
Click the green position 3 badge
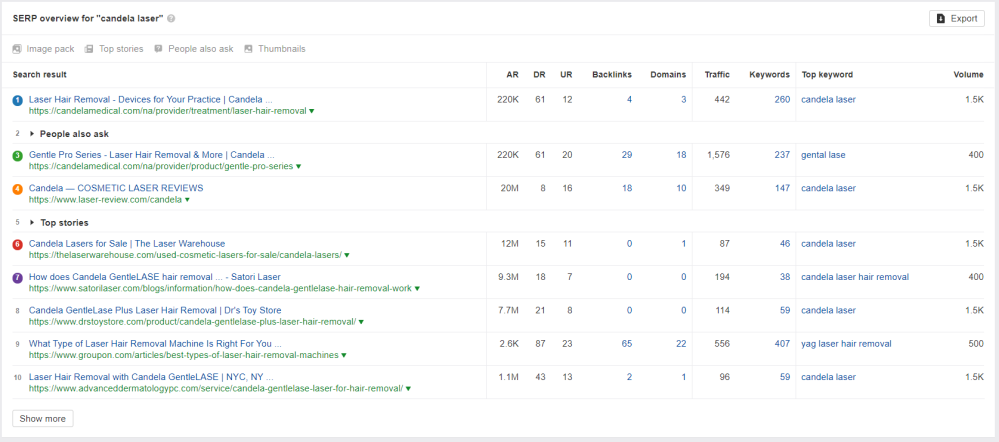click(17, 156)
